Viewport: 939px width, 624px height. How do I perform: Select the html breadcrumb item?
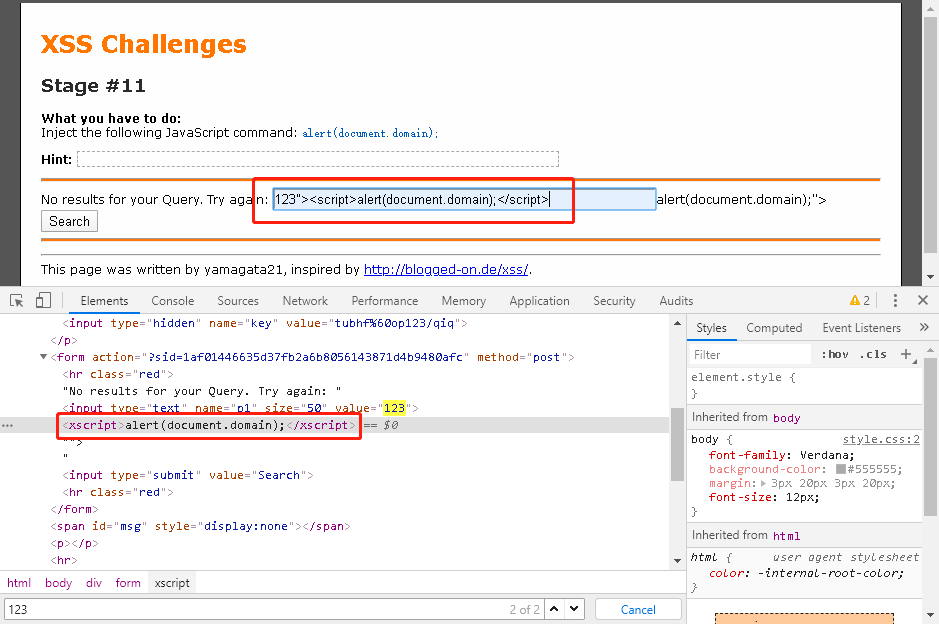coord(19,583)
